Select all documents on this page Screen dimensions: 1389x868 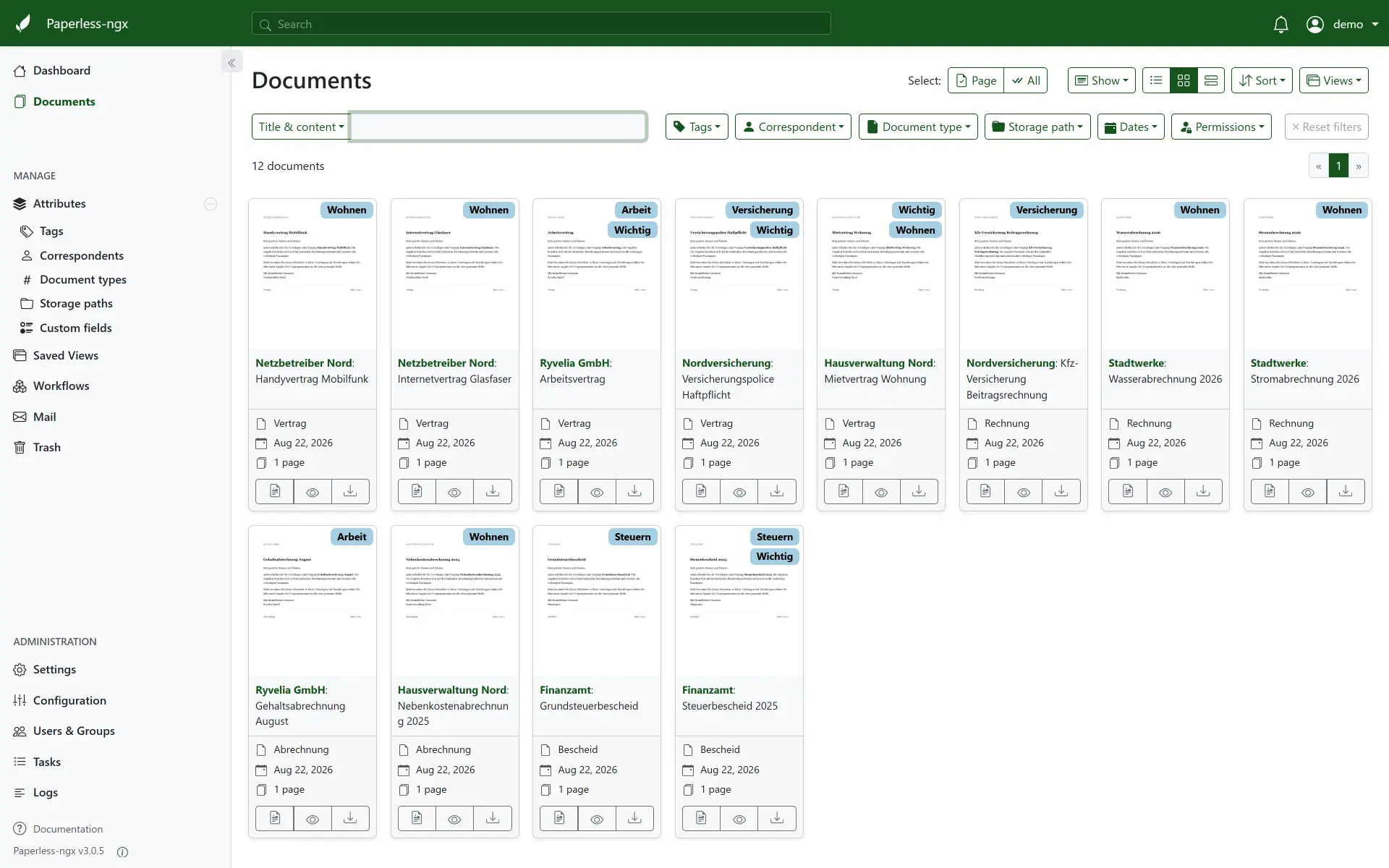coord(975,80)
